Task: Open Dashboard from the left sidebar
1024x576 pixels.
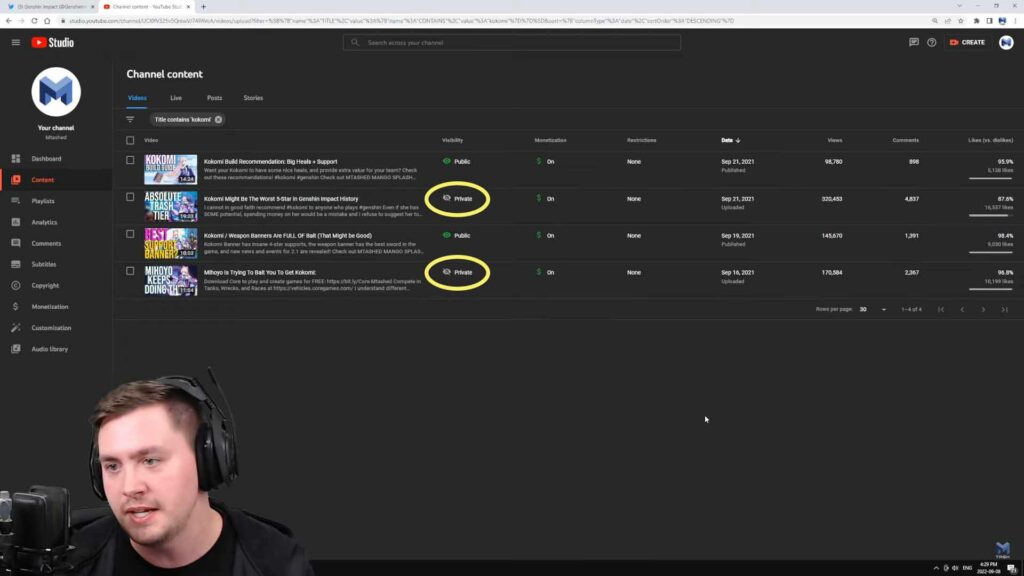Action: coord(45,159)
